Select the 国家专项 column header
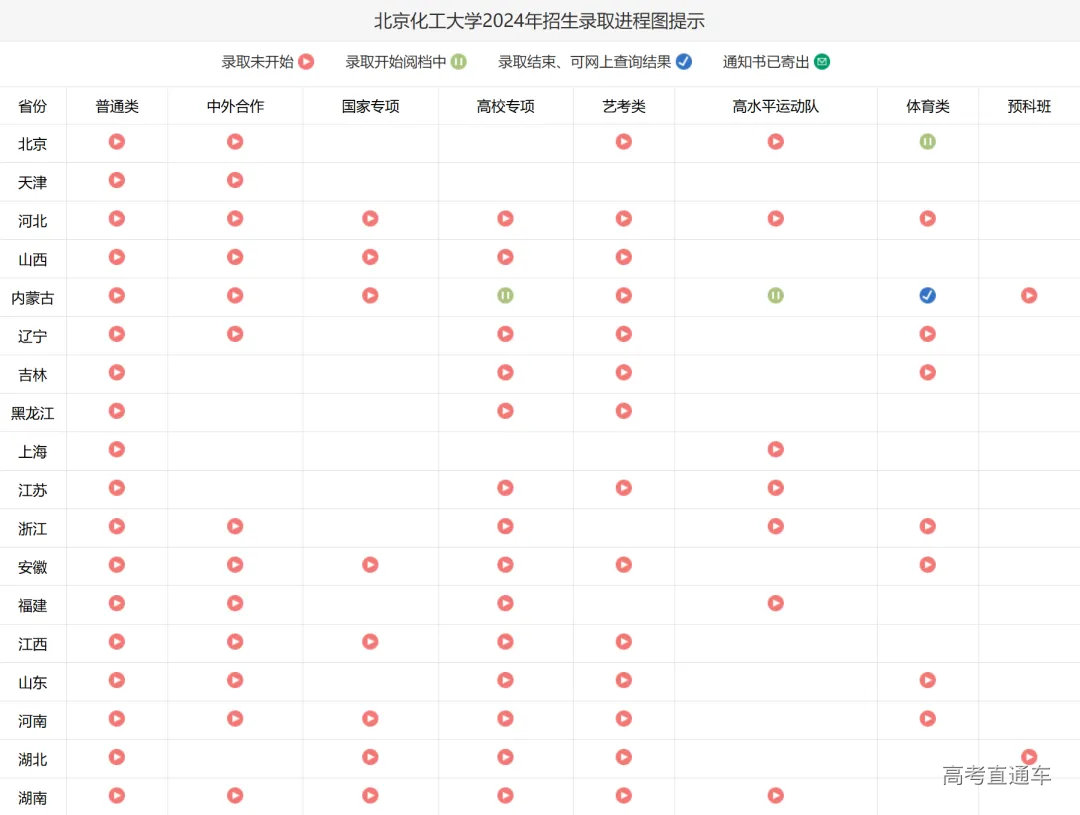The image size is (1080, 815). coord(370,106)
